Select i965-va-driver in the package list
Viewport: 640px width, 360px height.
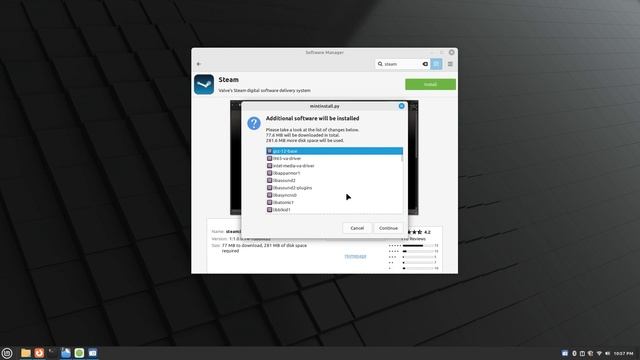click(334, 158)
